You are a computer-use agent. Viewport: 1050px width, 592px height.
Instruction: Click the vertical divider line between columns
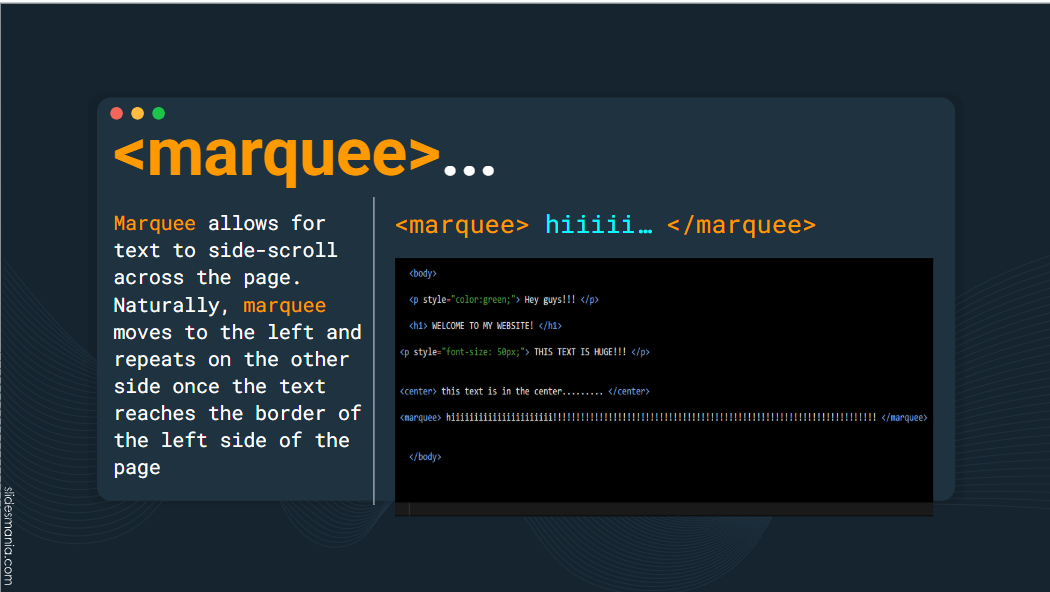[x=374, y=350]
